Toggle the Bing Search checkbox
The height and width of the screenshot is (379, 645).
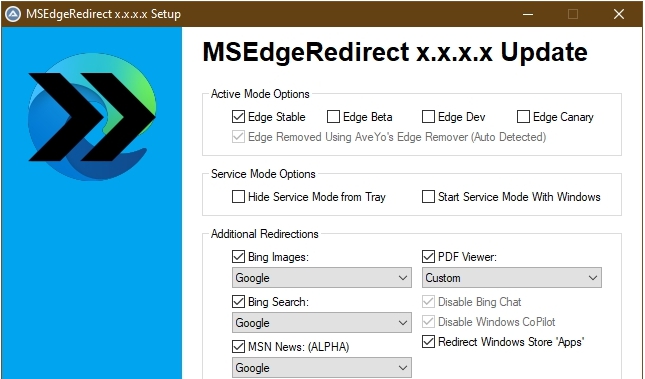point(238,302)
